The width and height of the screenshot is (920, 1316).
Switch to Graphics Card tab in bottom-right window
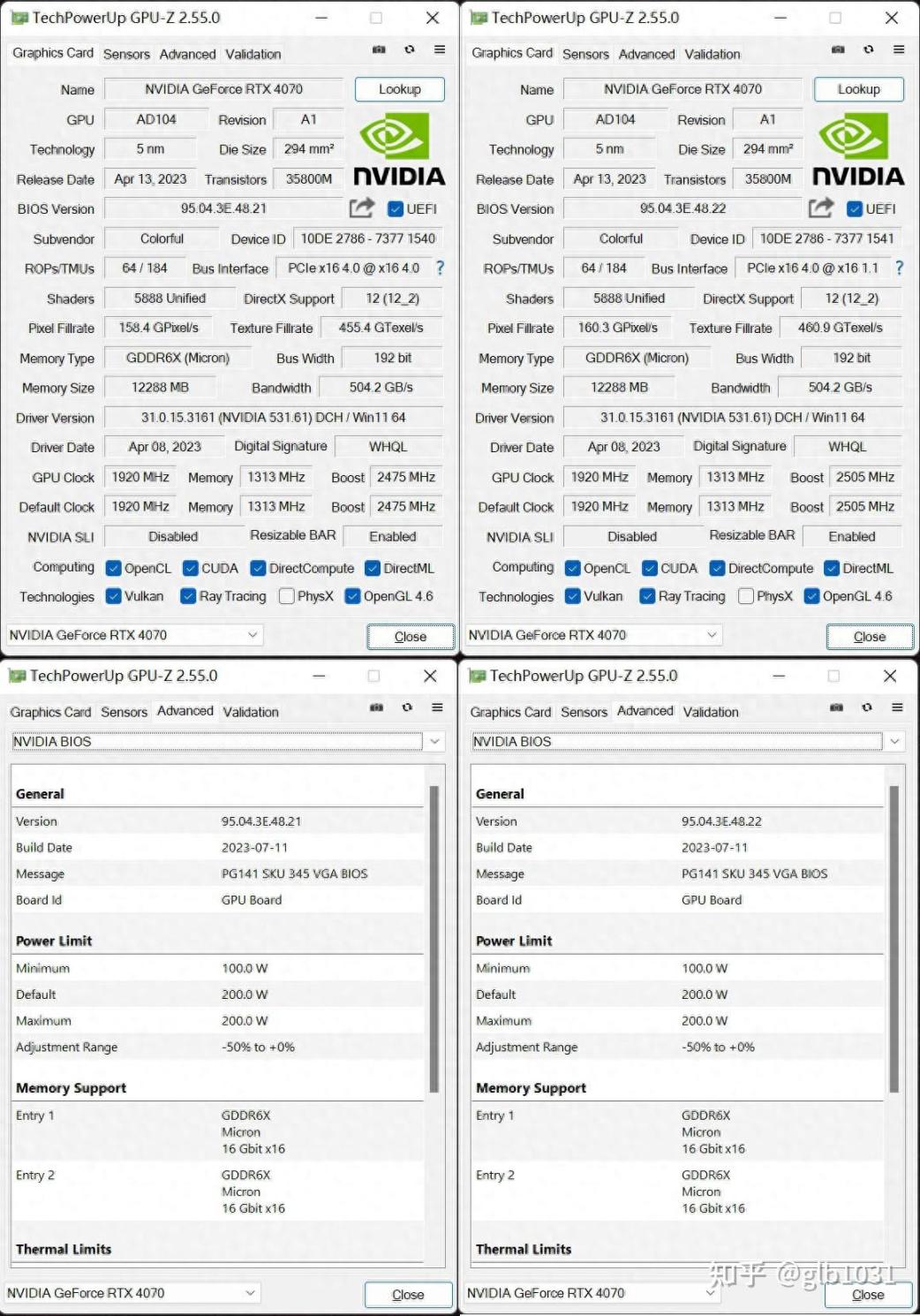pyautogui.click(x=510, y=712)
